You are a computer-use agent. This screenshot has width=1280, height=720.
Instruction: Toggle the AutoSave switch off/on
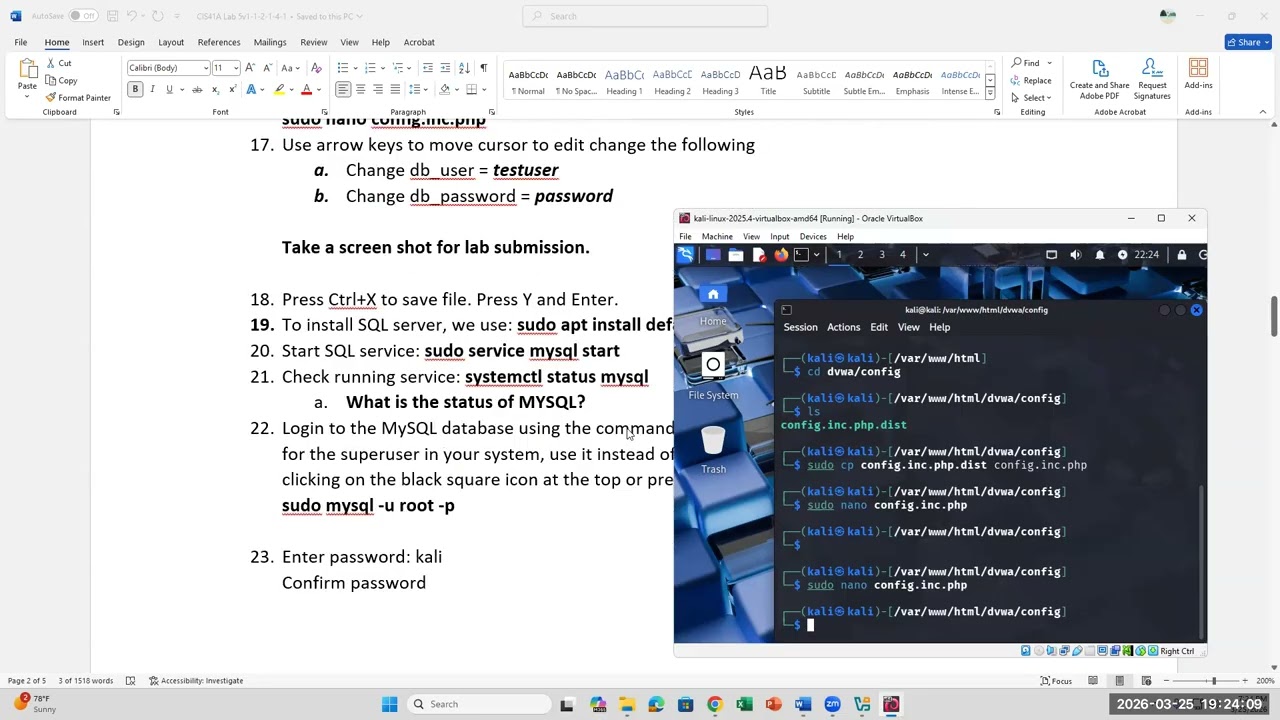point(82,16)
